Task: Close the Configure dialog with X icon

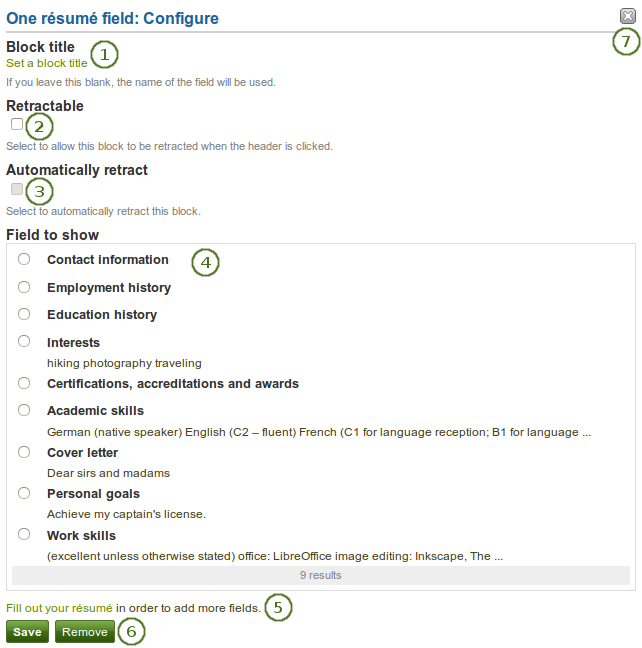Action: click(x=626, y=16)
